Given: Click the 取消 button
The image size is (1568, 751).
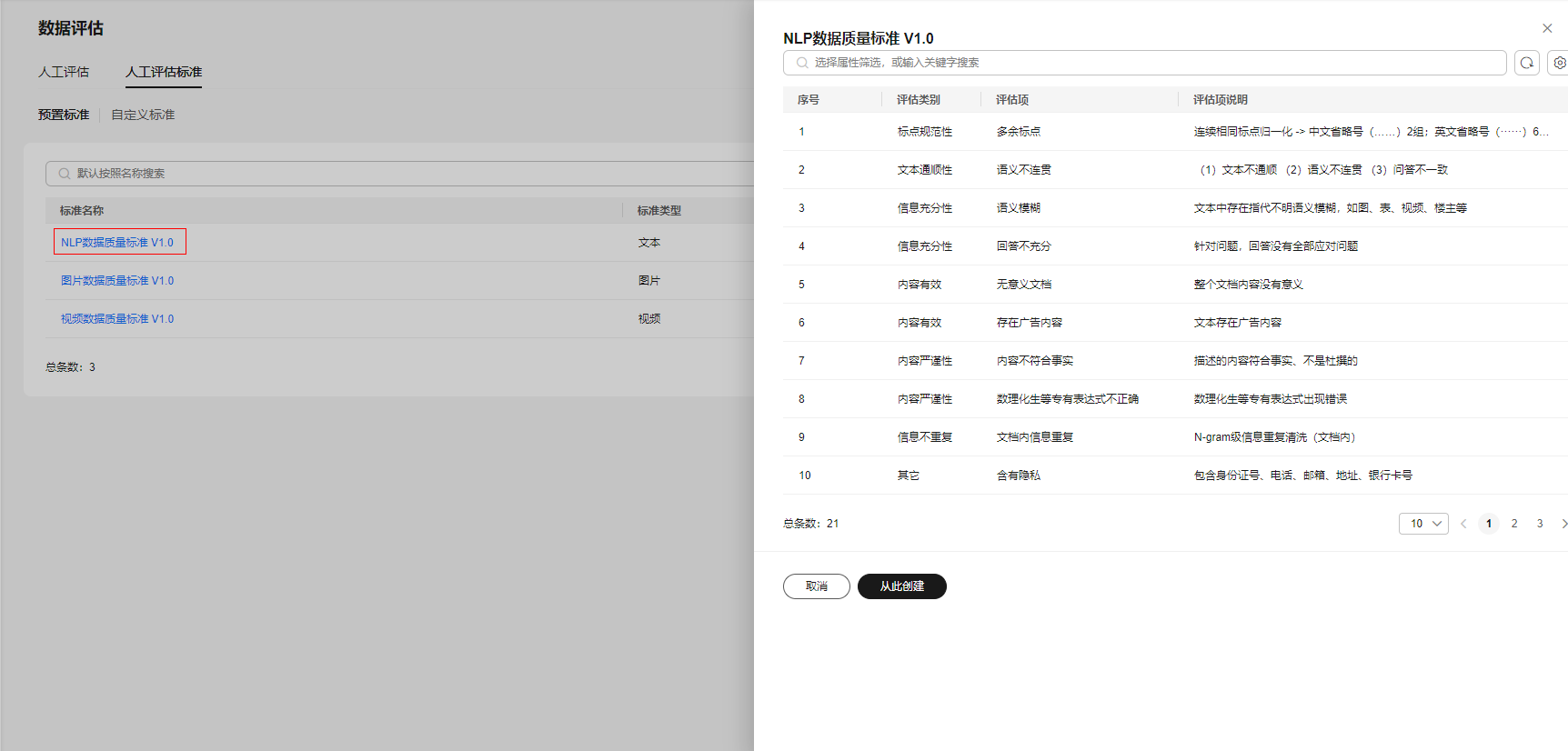Looking at the screenshot, I should (816, 586).
